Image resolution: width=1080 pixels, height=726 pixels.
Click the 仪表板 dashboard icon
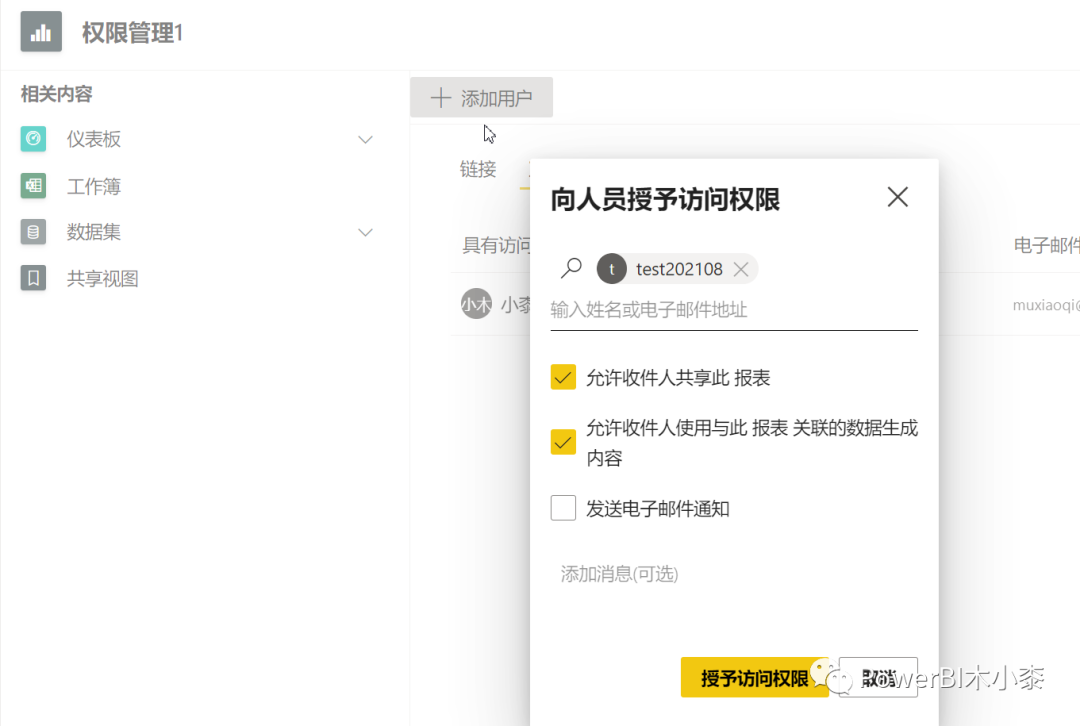tap(33, 138)
